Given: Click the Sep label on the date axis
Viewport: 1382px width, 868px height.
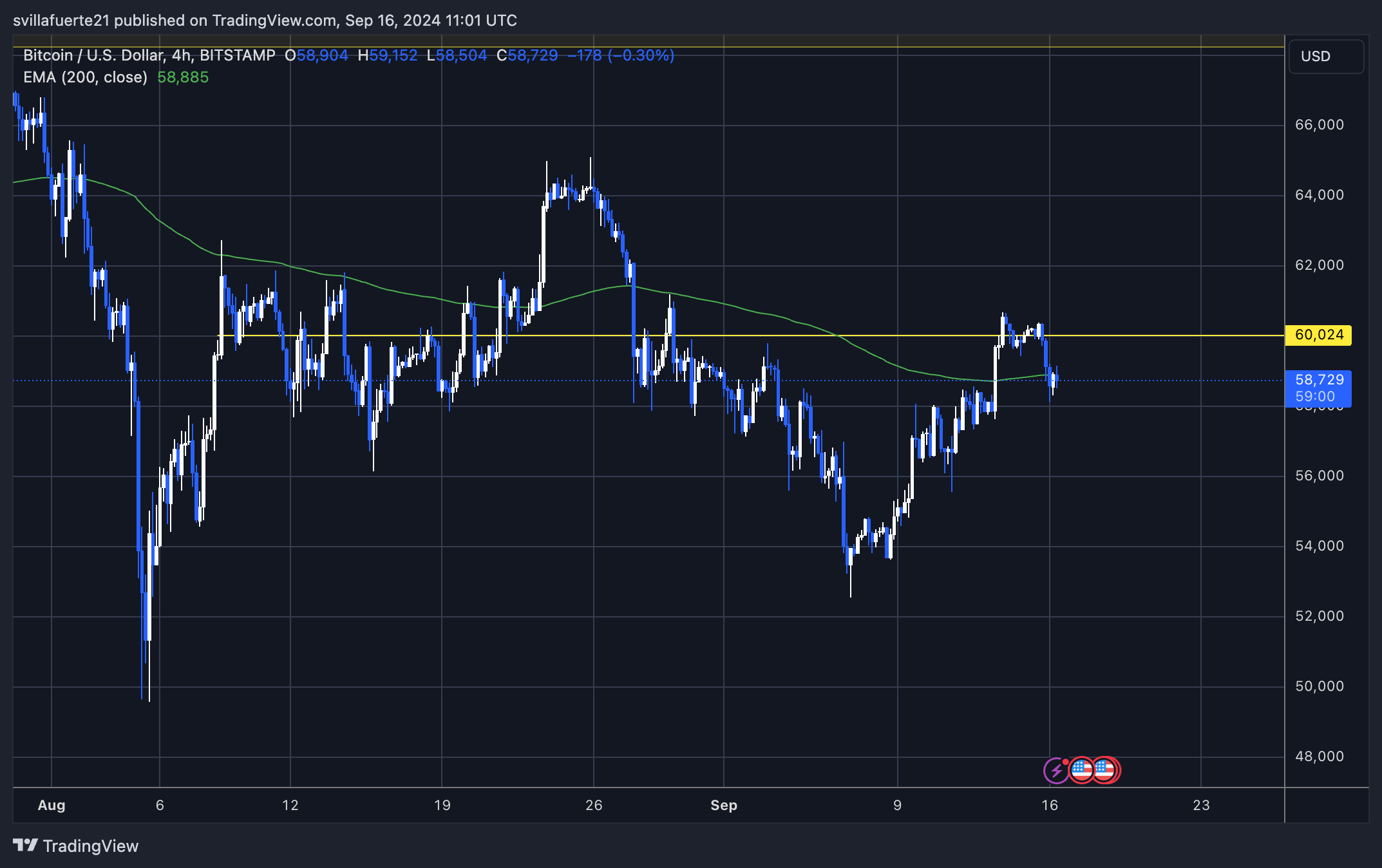Looking at the screenshot, I should [x=724, y=805].
